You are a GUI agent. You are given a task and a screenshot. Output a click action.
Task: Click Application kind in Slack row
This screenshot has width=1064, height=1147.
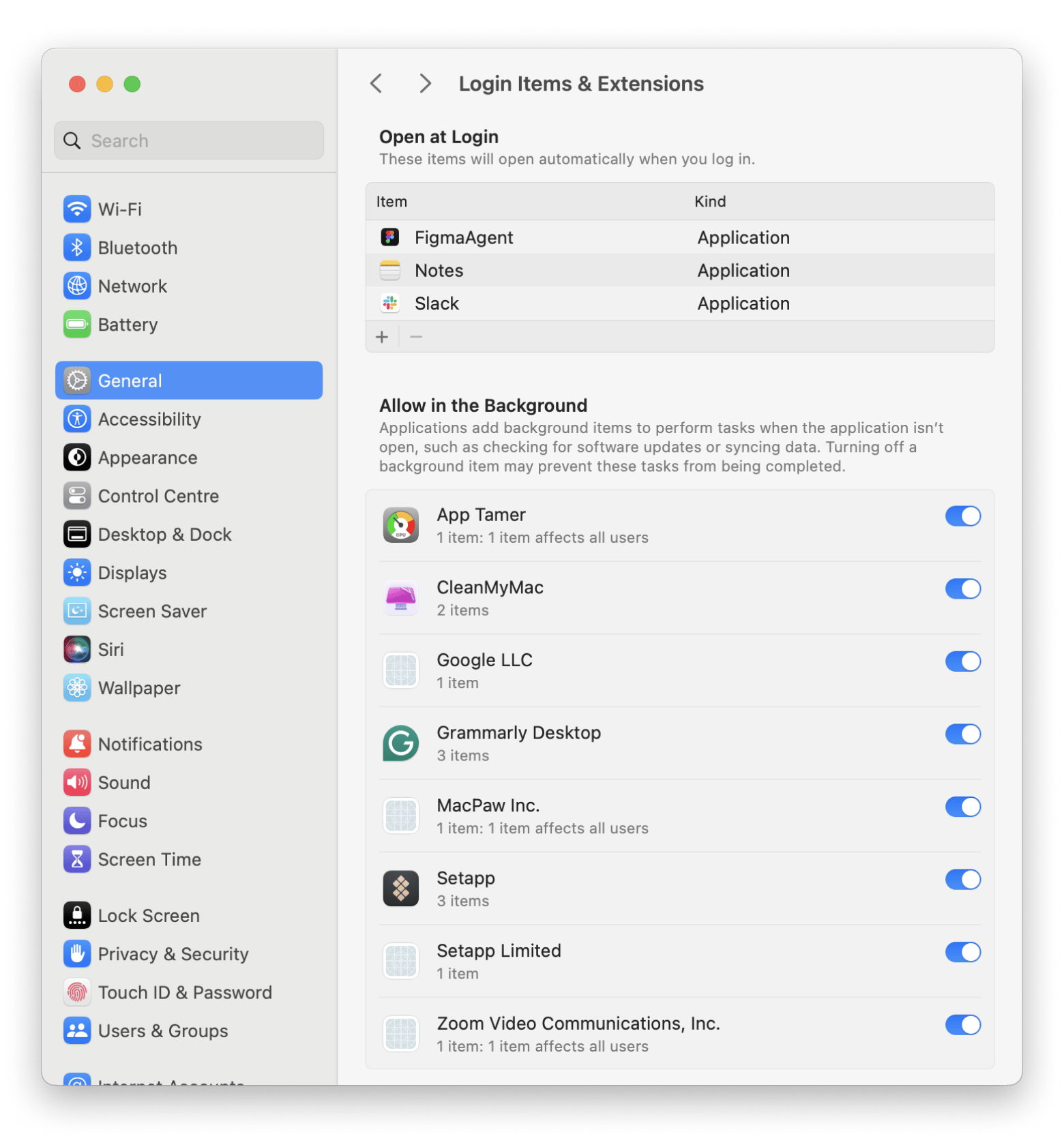(743, 303)
